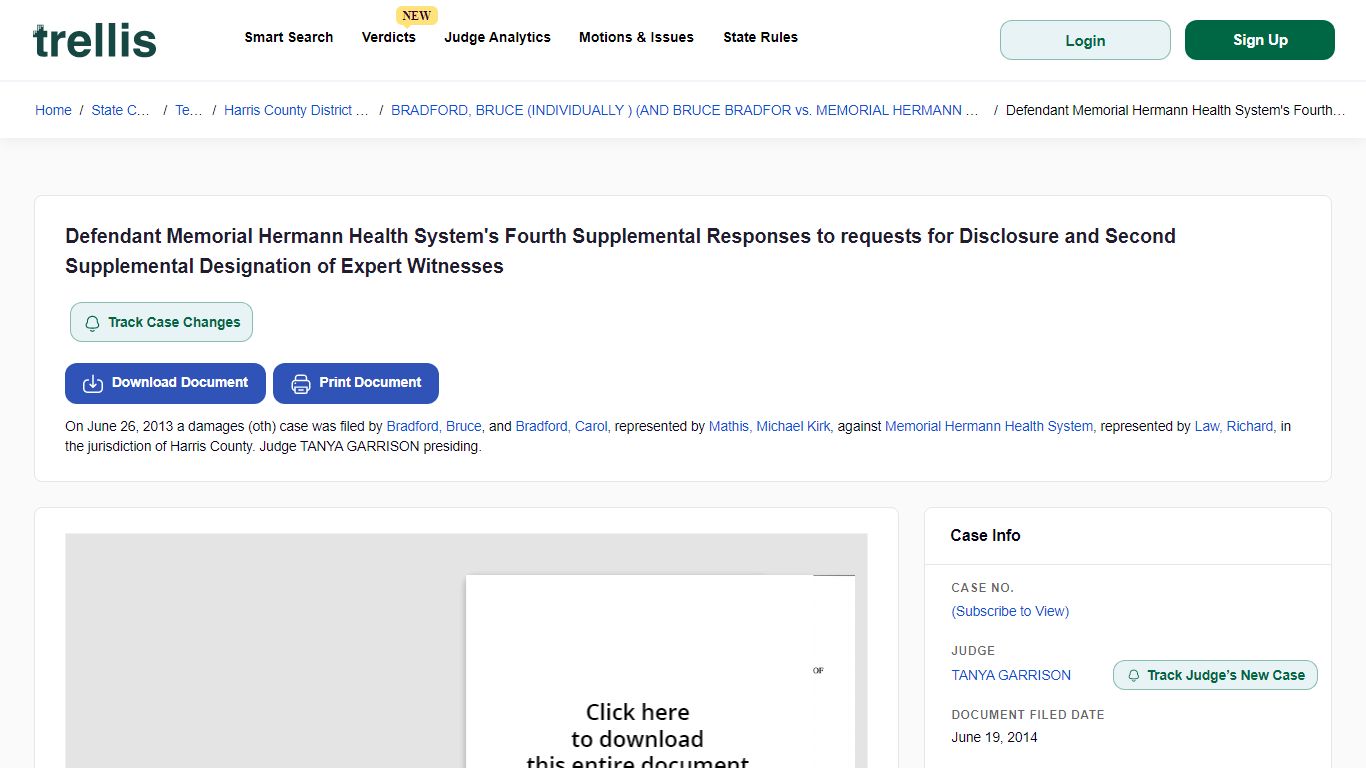The width and height of the screenshot is (1366, 768).
Task: Click the (Subscribe to View) case number link
Action: coord(1010,611)
